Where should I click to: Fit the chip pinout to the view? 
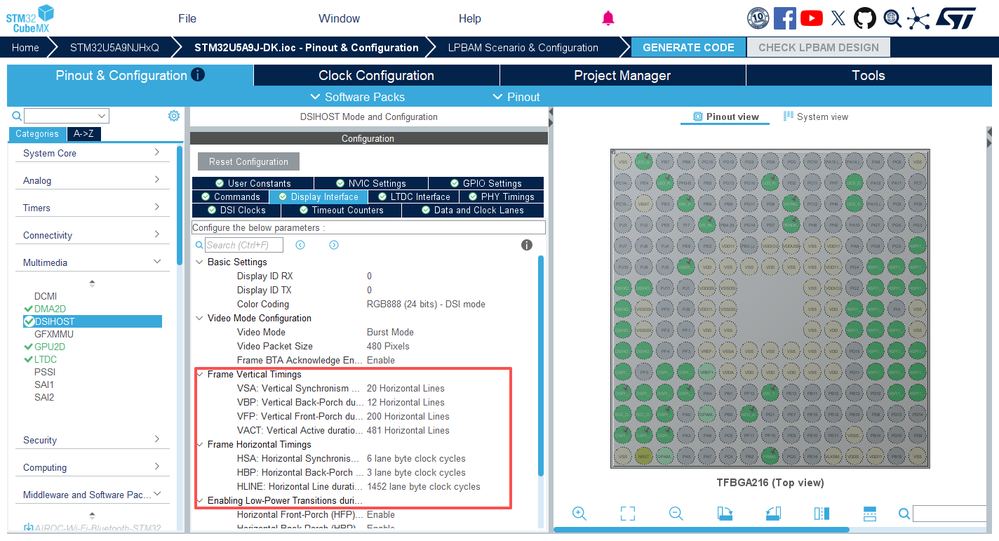tap(628, 513)
